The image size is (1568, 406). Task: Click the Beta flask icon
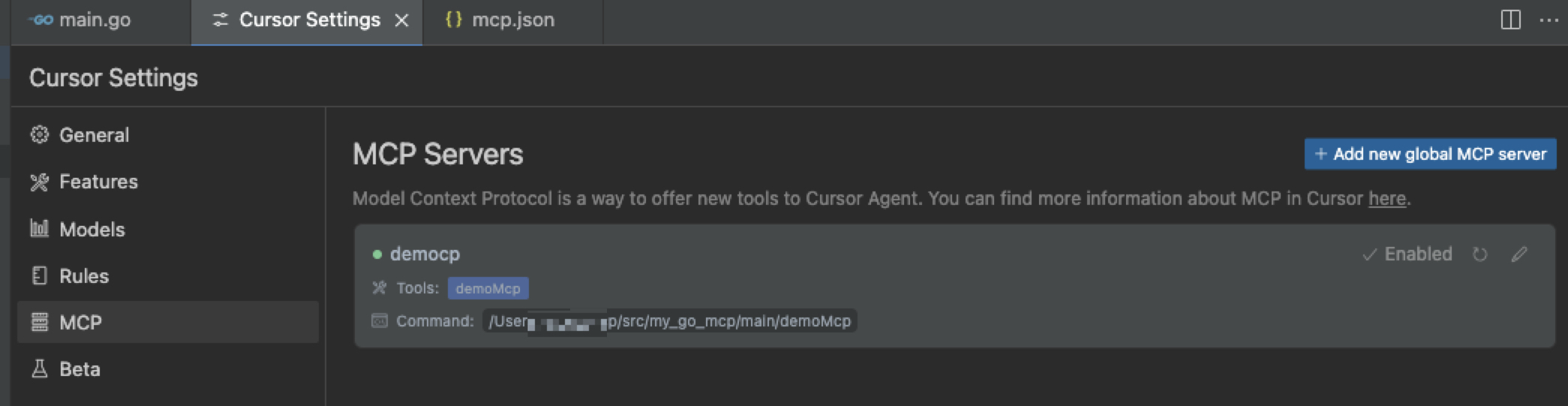tap(39, 368)
